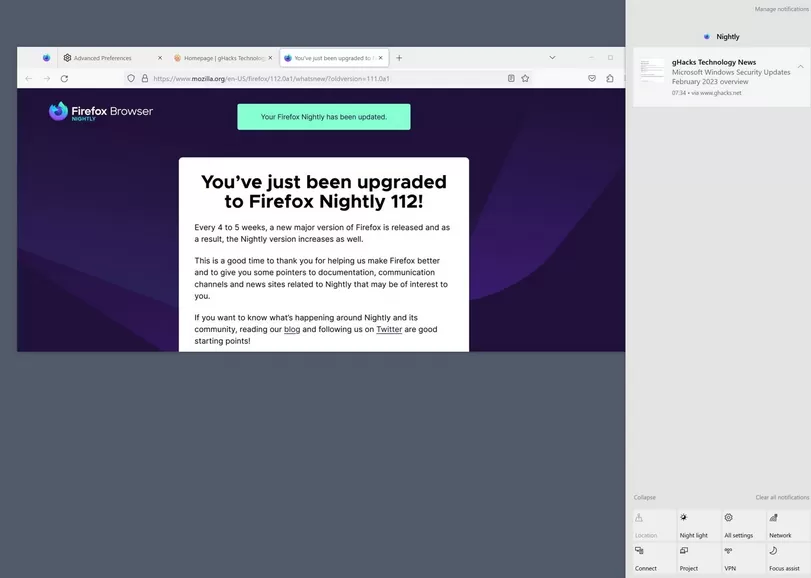The width and height of the screenshot is (811, 578).
Task: Open the Twitter link in the article
Action: click(389, 329)
